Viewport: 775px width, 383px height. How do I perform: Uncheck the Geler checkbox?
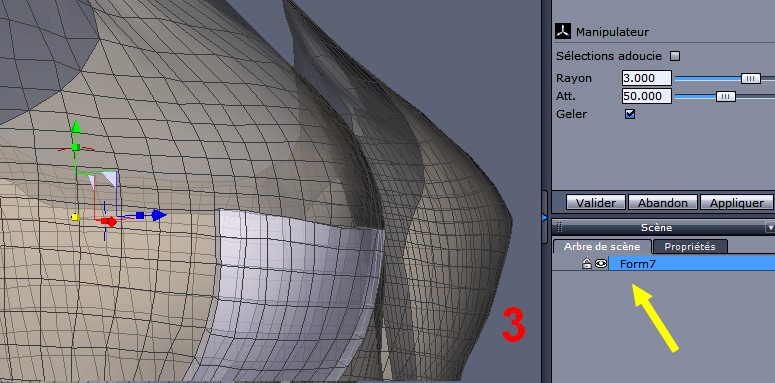[630, 114]
